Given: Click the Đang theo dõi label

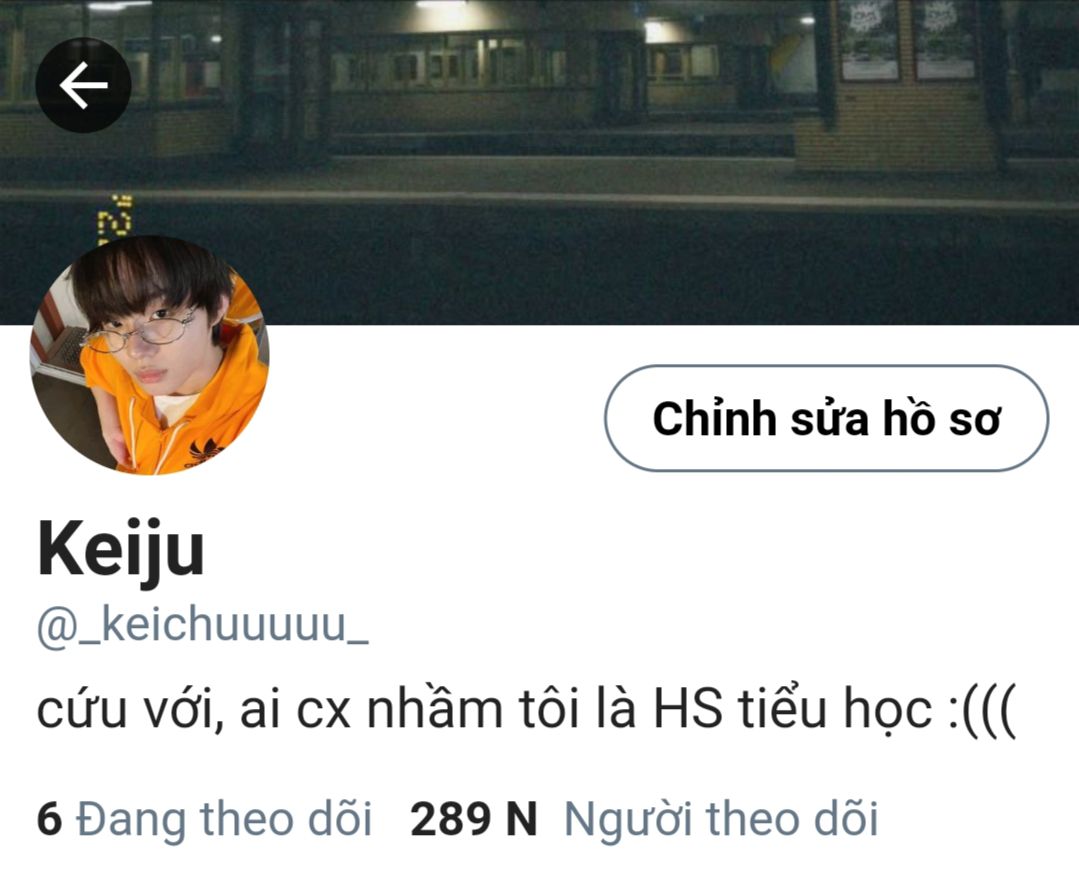Looking at the screenshot, I should click(x=224, y=819).
